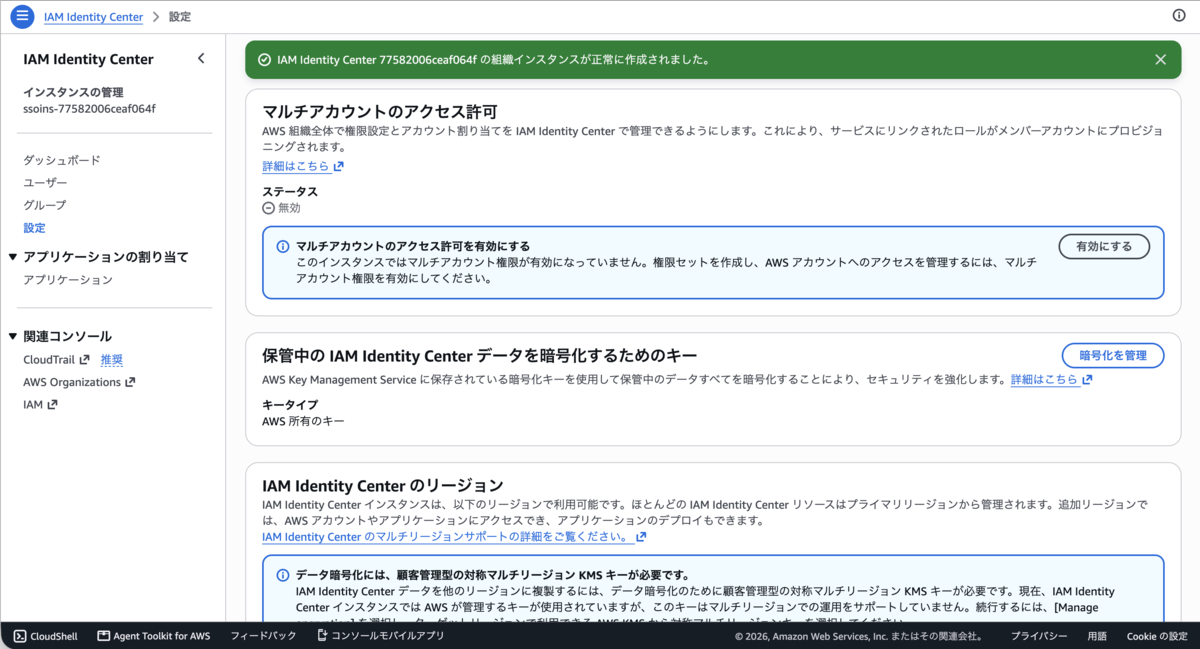Click the キータイプ label
Screen dimensions: 1200x649
click(290, 404)
